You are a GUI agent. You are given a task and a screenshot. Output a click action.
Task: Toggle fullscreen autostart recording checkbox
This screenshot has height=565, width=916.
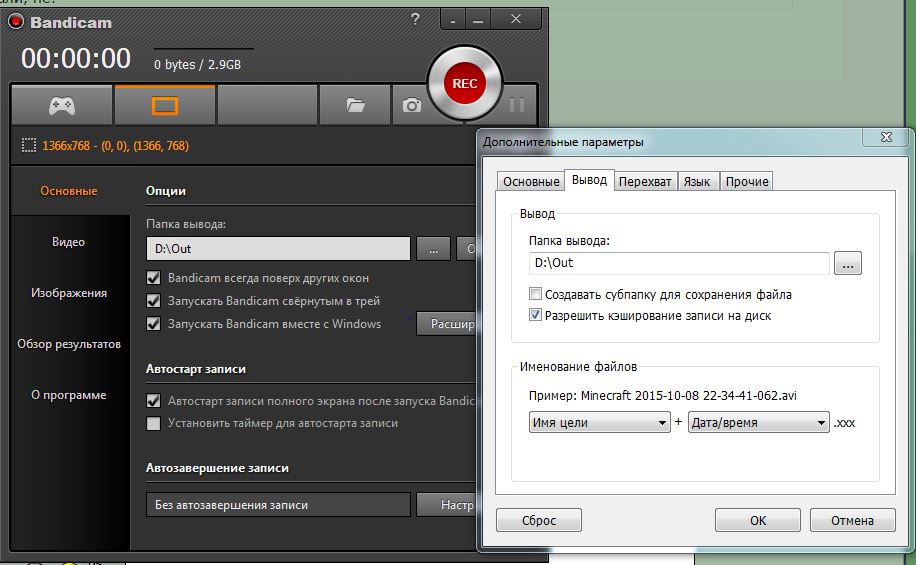(x=154, y=401)
